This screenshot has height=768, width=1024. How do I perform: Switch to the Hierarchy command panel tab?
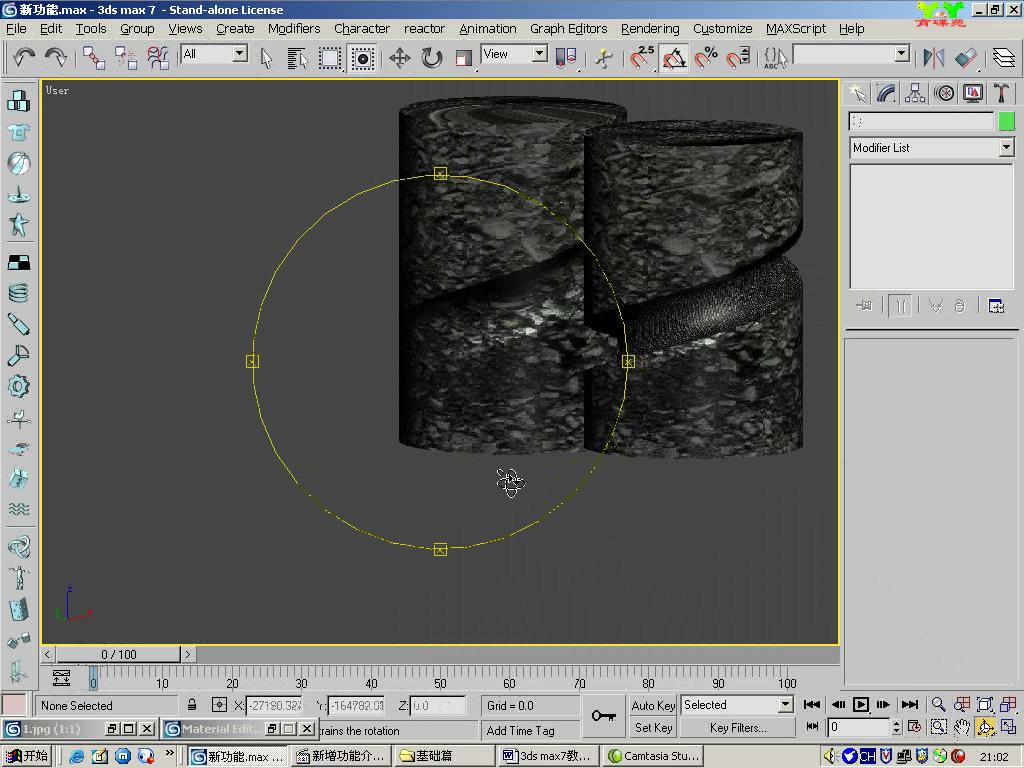coord(915,93)
